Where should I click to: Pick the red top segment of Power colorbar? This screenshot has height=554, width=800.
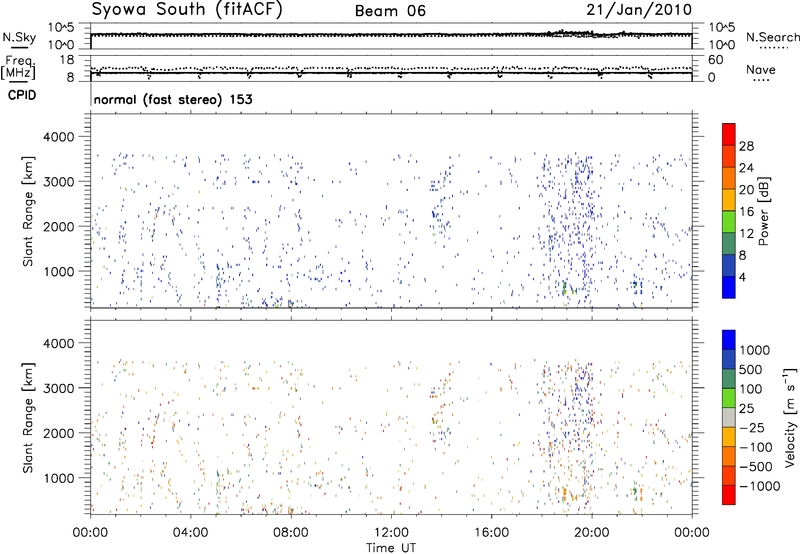[x=729, y=134]
